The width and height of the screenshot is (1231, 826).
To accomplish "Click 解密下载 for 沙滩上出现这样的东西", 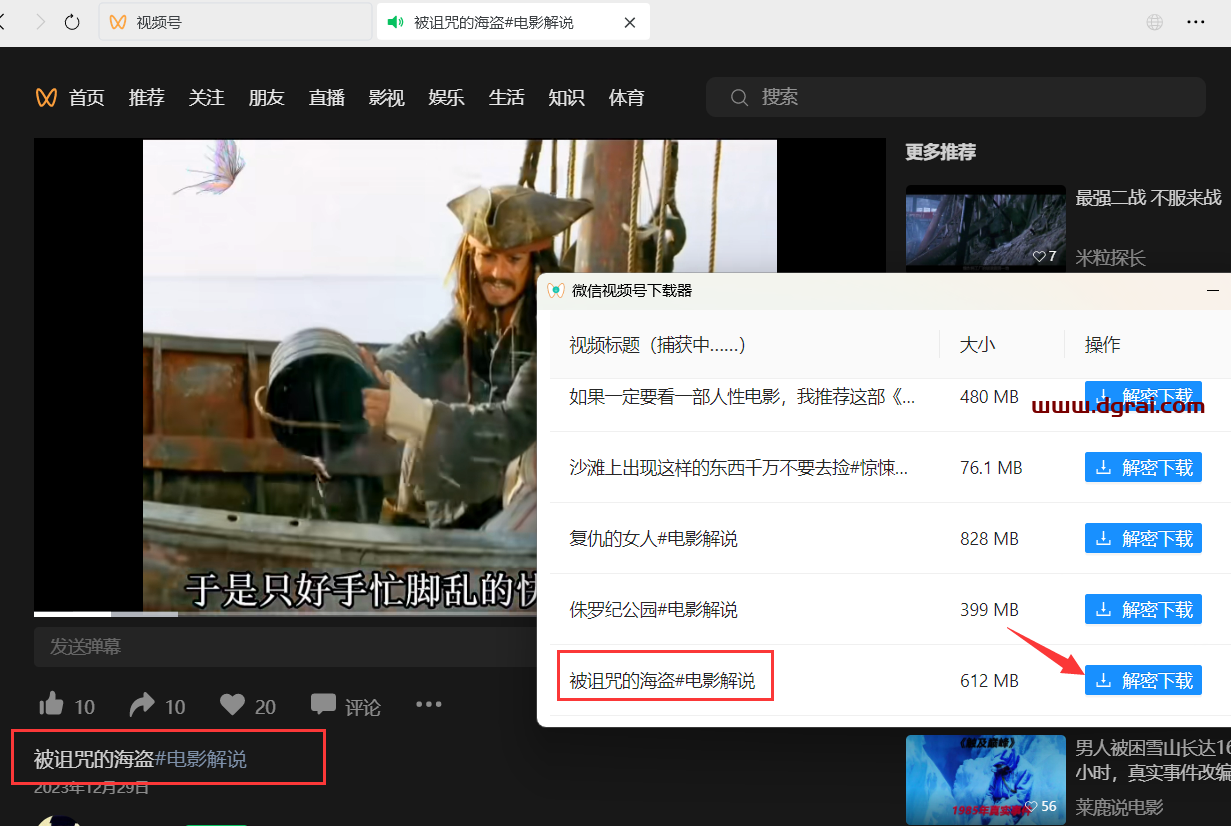I will pyautogui.click(x=1143, y=467).
